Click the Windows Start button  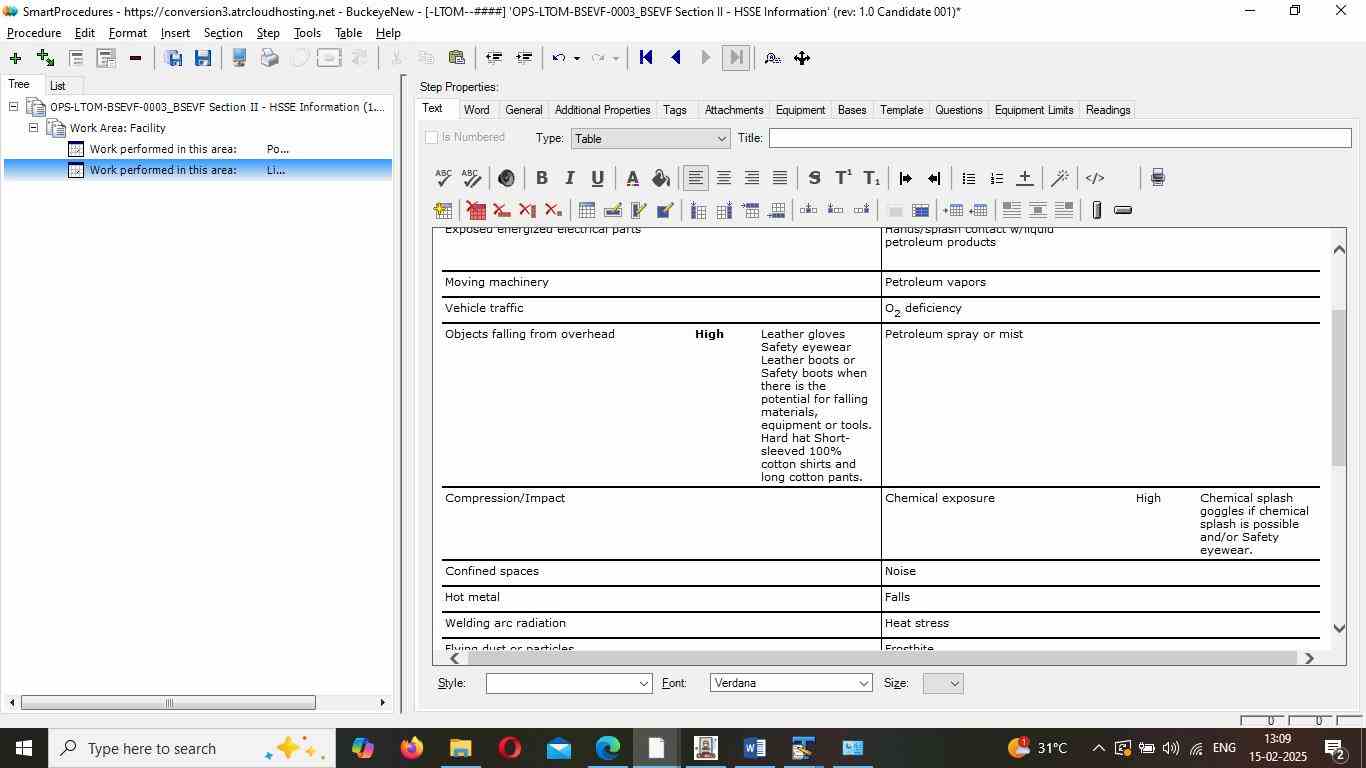(23, 748)
